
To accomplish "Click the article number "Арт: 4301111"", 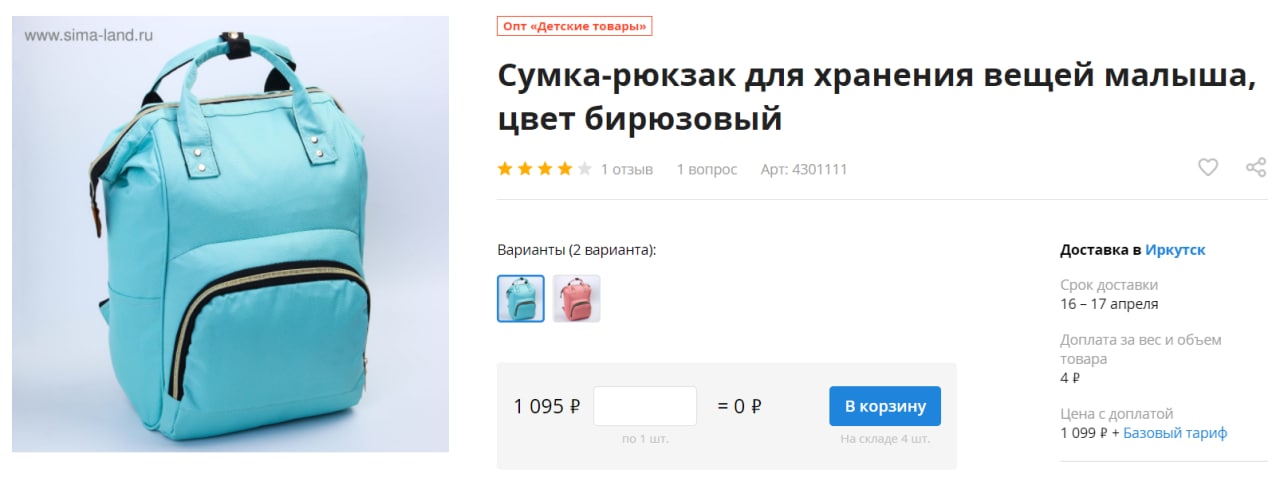I will [804, 169].
